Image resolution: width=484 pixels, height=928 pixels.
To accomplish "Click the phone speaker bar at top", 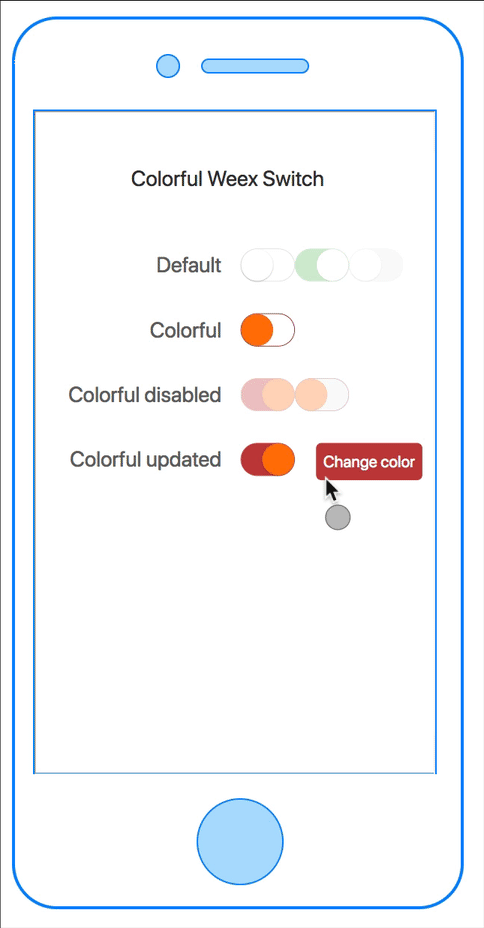I will pos(255,66).
